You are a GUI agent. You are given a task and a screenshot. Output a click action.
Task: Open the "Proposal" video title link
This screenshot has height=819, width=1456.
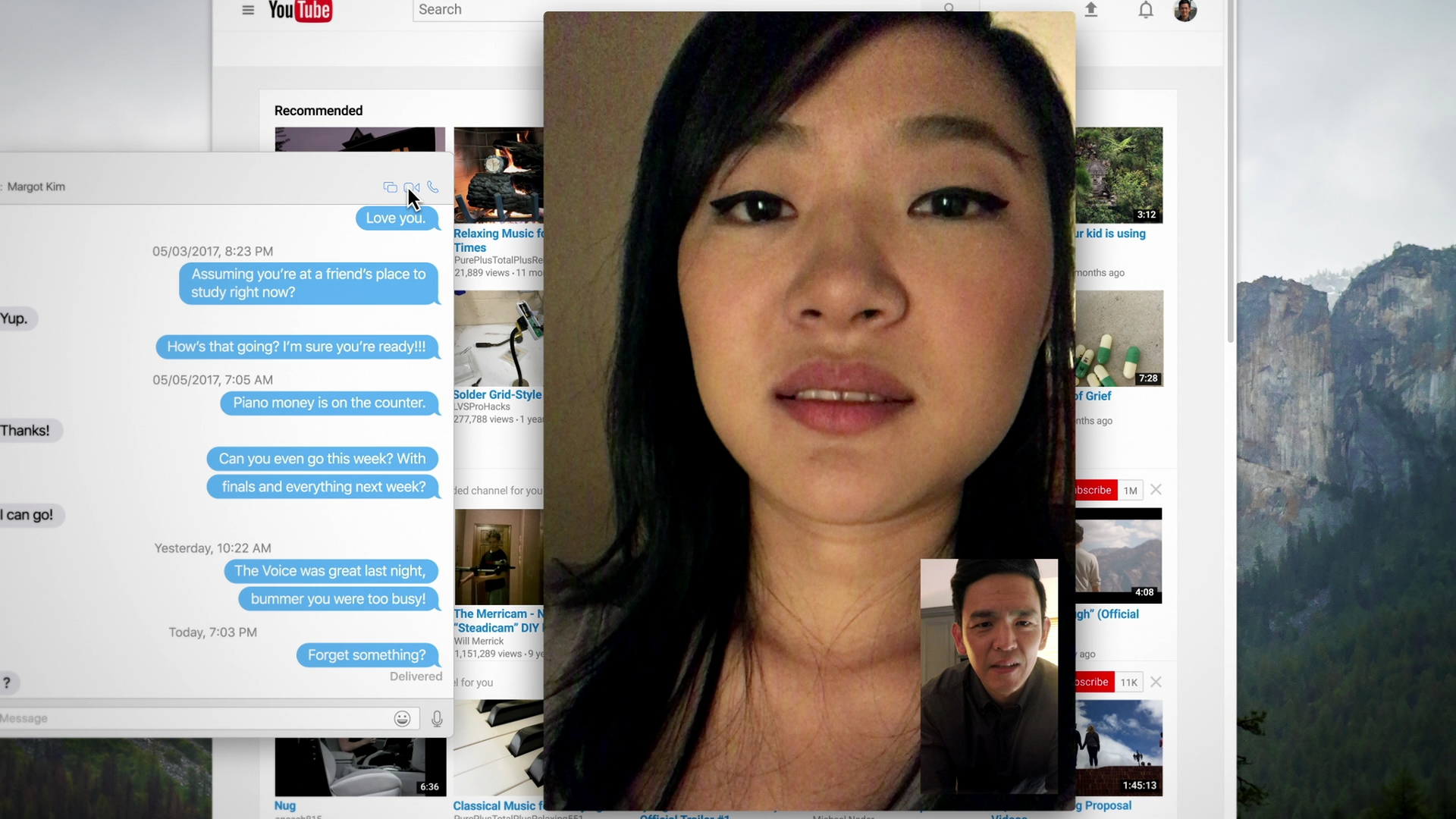coord(1104,805)
